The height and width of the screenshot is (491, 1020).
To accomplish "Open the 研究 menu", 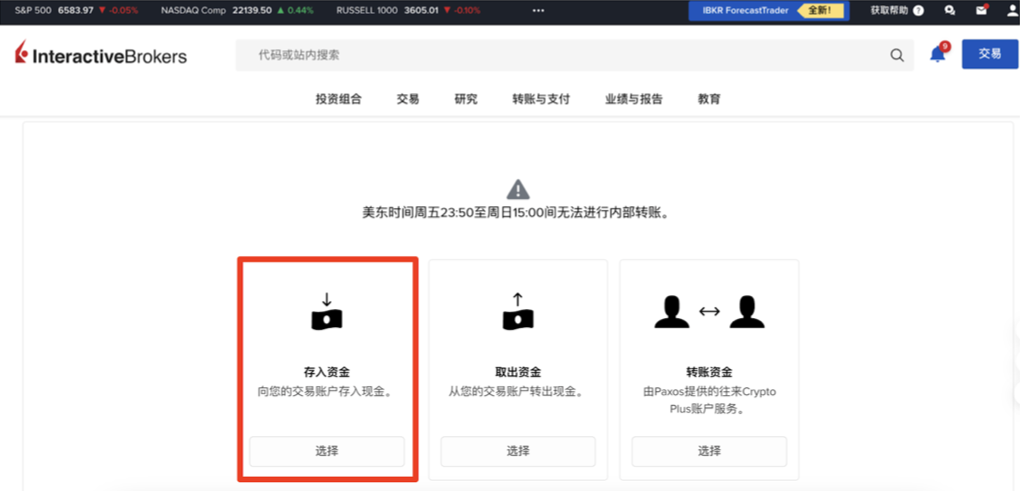I will click(x=466, y=99).
